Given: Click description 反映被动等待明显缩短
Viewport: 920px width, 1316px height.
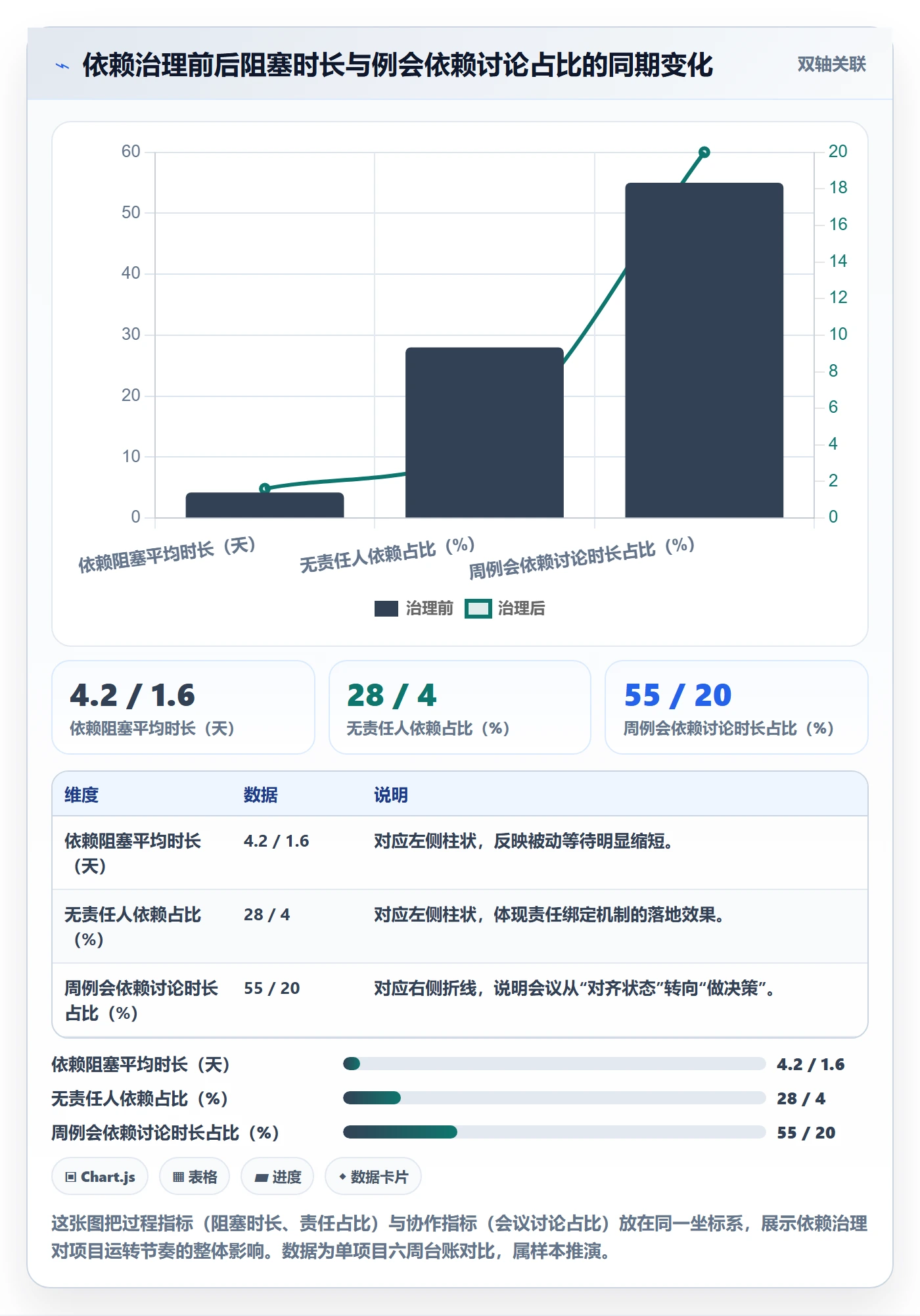Looking at the screenshot, I should (524, 841).
